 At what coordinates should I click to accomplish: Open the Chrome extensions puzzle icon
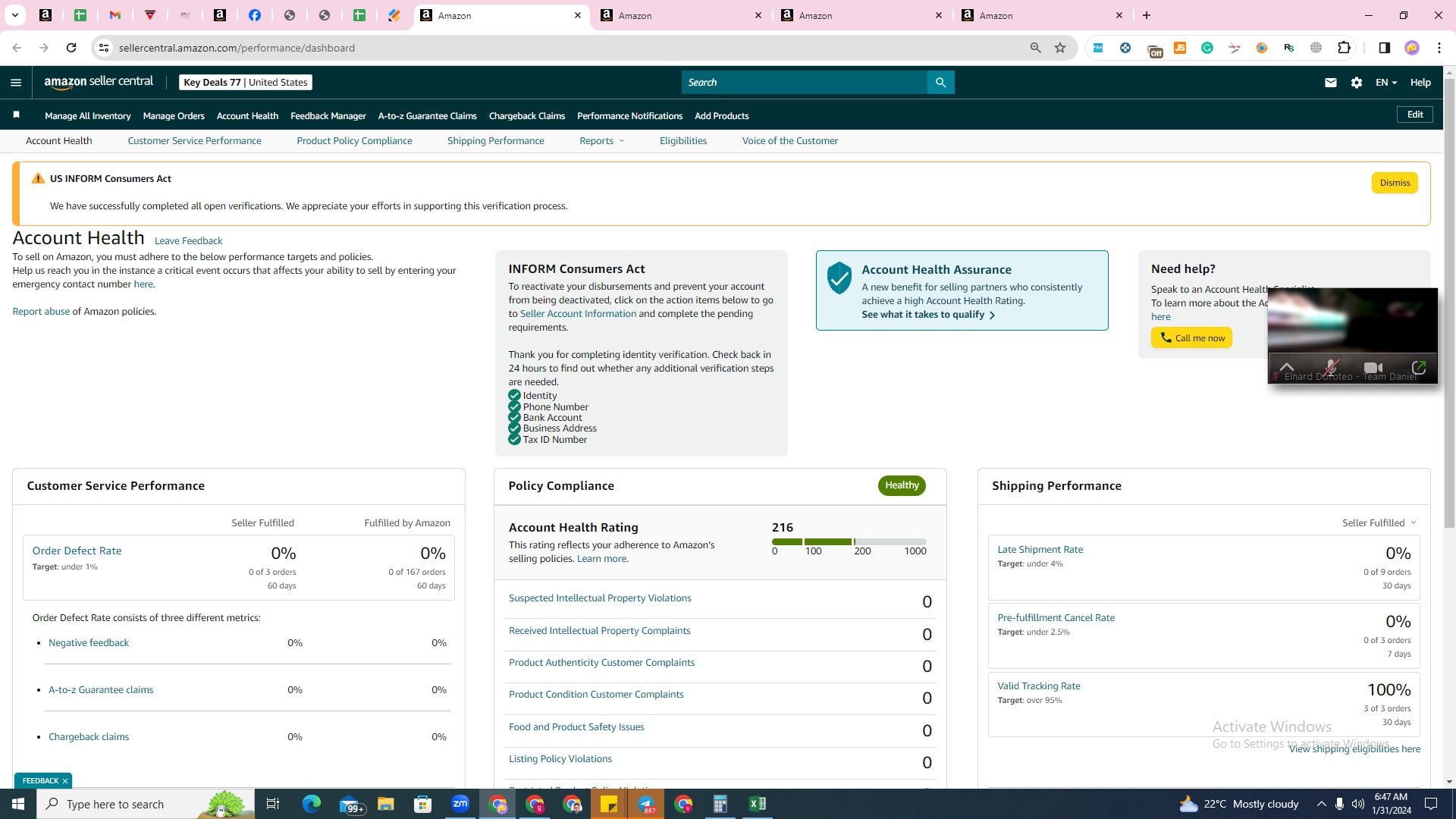pos(1345,48)
